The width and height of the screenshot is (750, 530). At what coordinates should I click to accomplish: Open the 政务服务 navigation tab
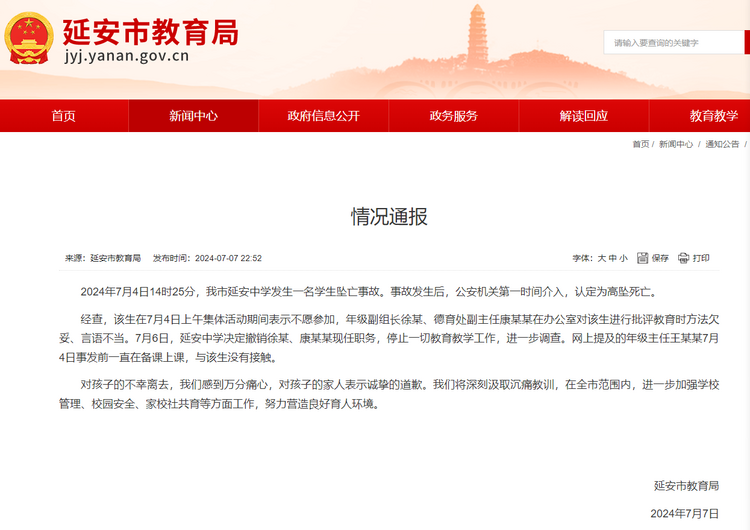coord(453,116)
